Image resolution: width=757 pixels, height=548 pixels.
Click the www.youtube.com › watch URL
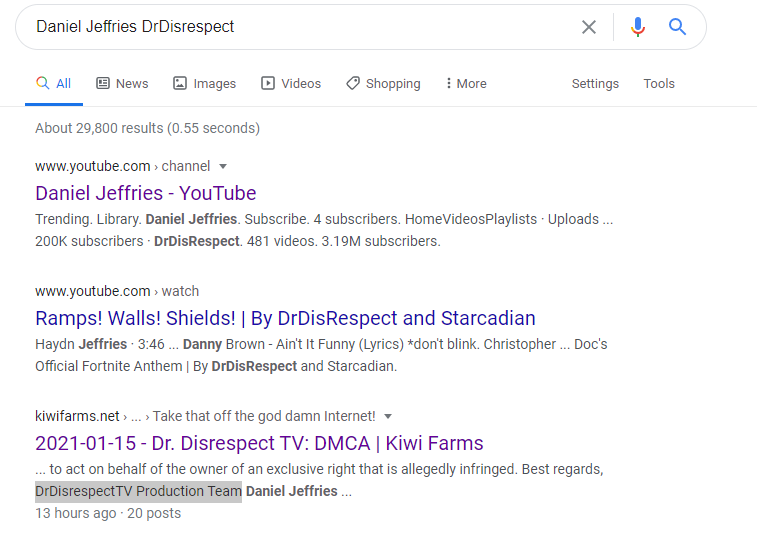117,291
